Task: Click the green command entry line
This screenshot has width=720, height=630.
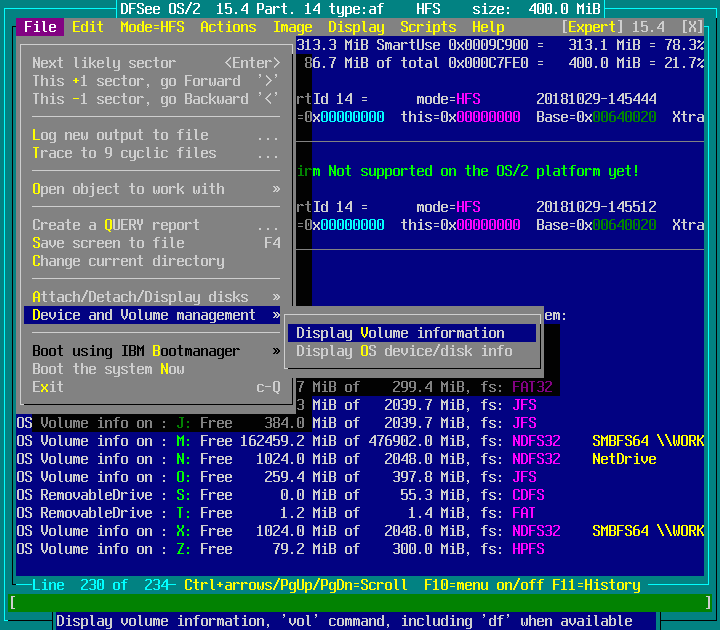Action: pyautogui.click(x=360, y=603)
